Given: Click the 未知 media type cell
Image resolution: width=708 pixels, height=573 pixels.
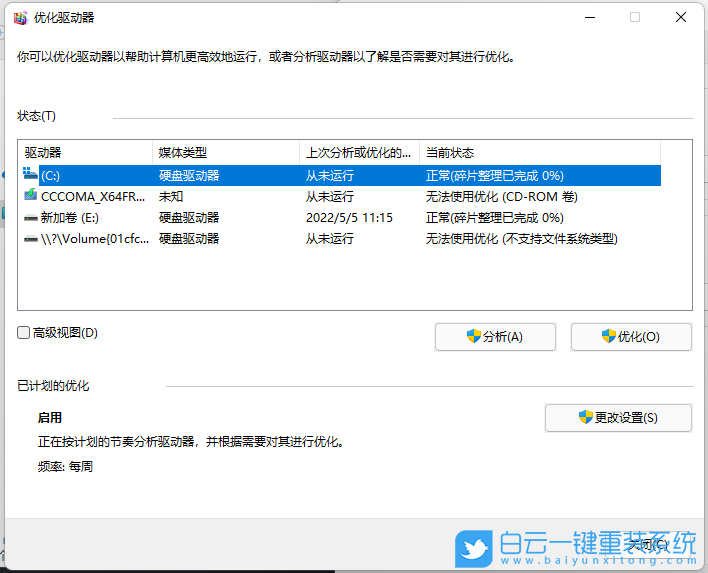Looking at the screenshot, I should (171, 197).
